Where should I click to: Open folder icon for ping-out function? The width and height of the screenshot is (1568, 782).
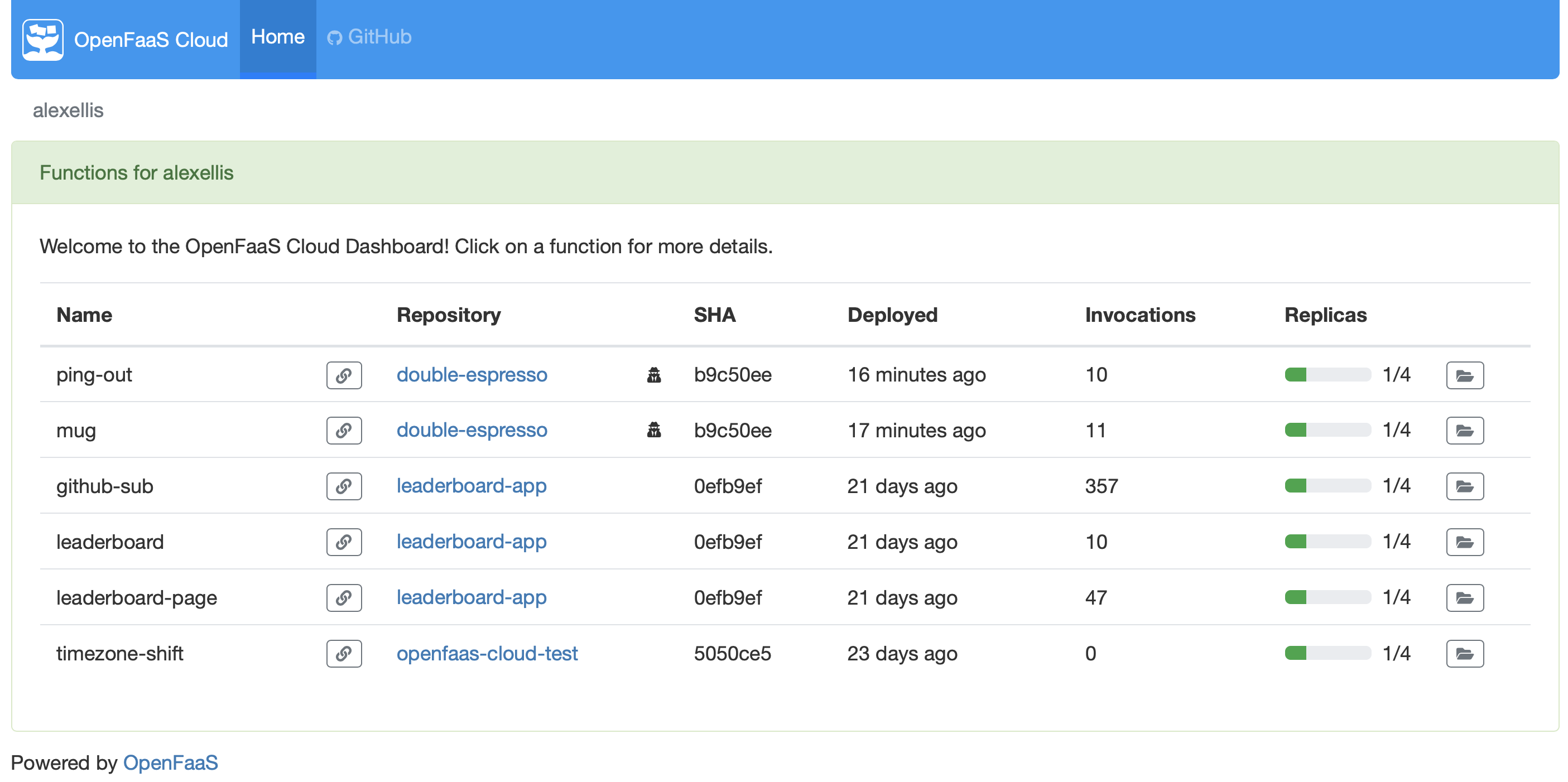coord(1464,375)
